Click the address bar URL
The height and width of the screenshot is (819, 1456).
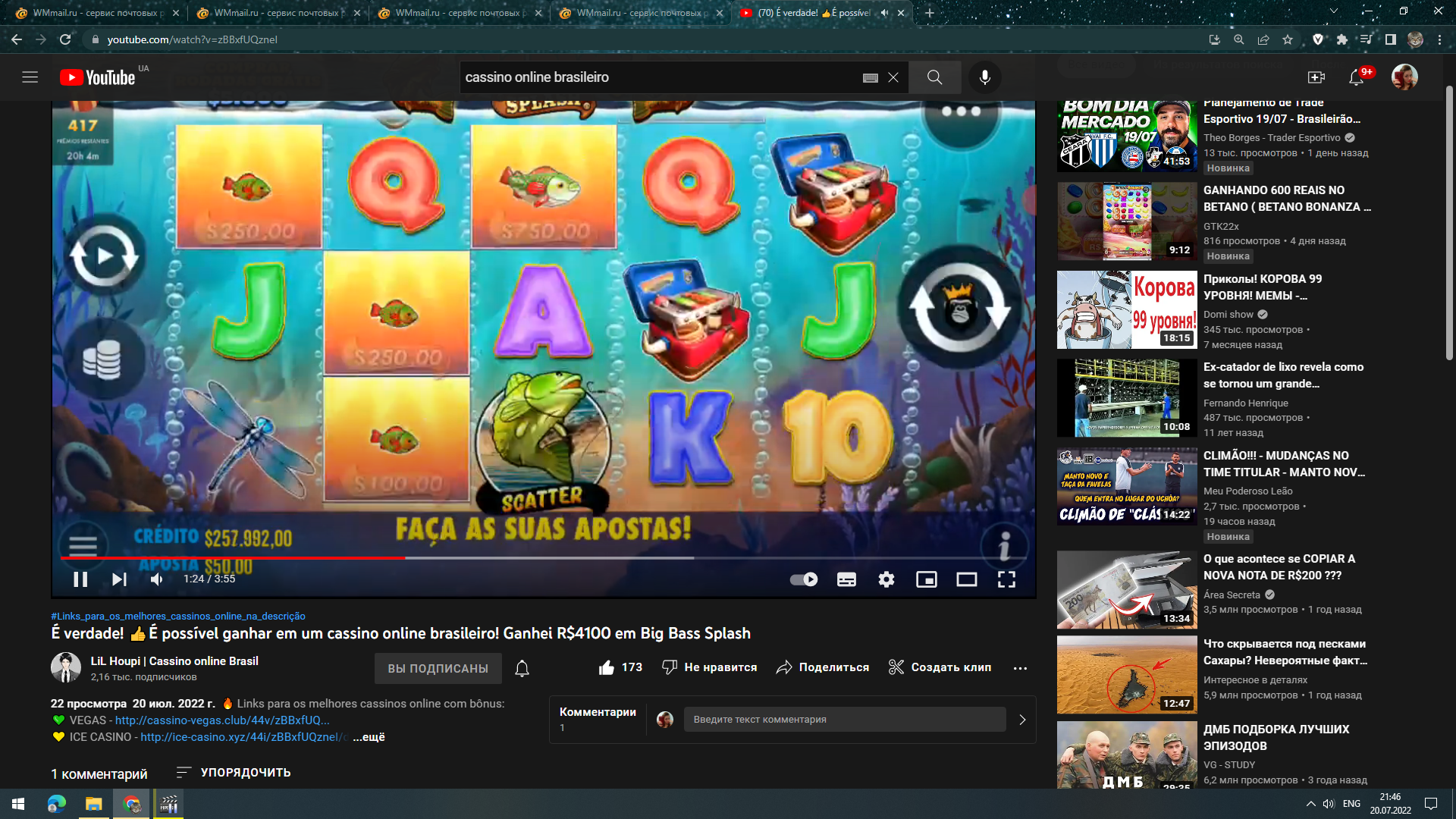[x=193, y=39]
